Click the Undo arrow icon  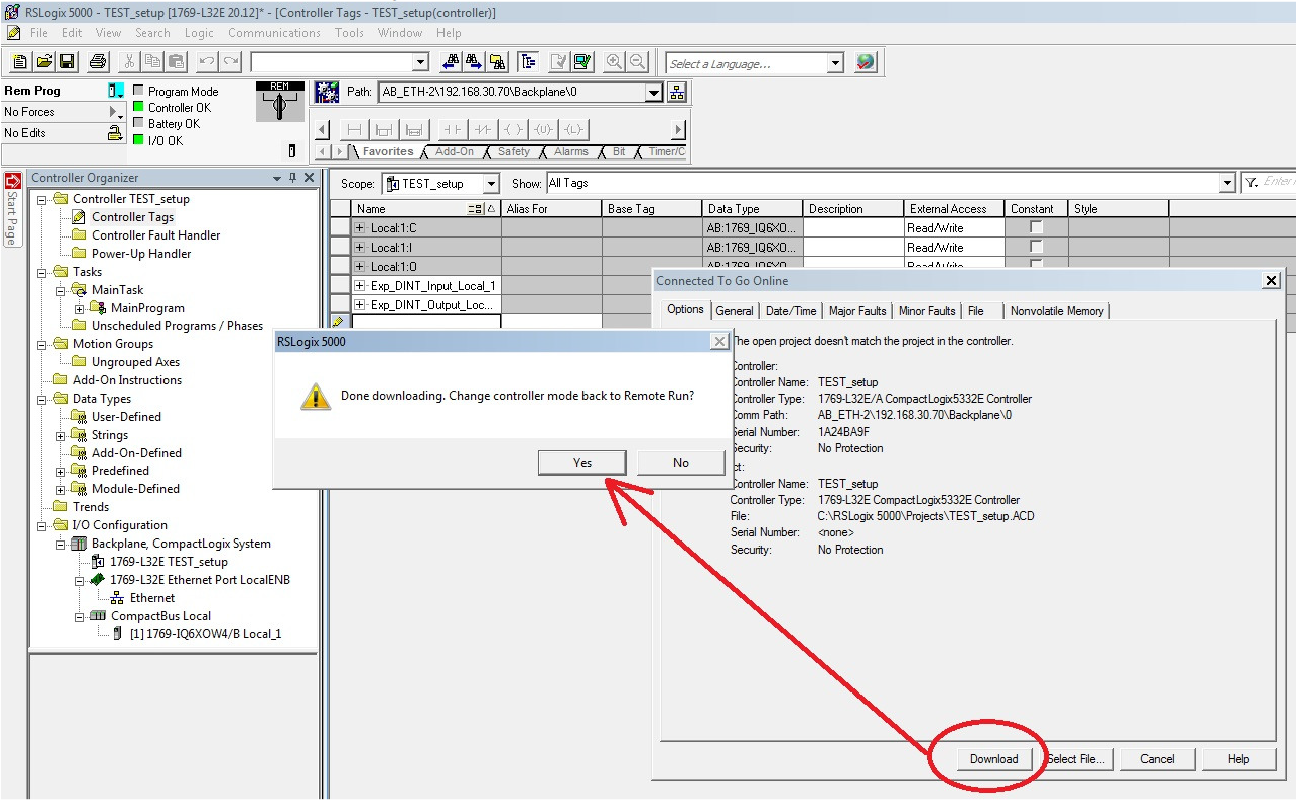pos(207,62)
